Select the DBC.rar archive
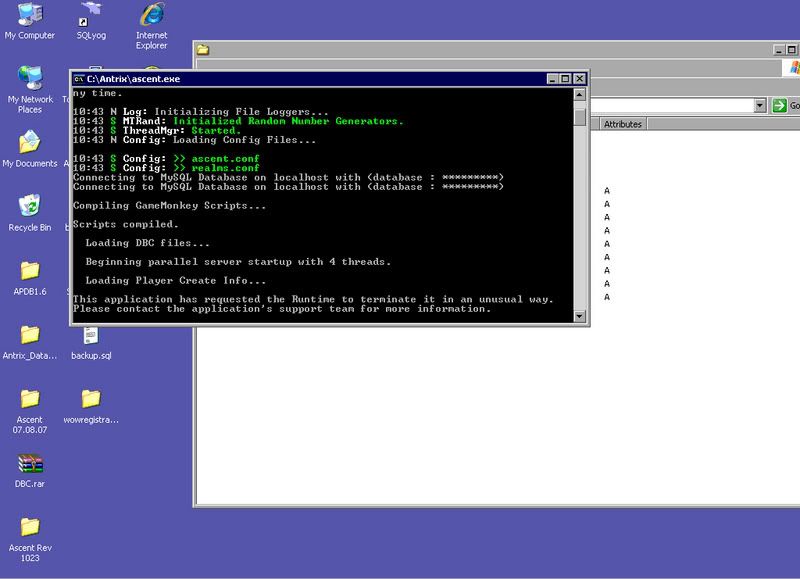The image size is (800, 579). [29, 464]
